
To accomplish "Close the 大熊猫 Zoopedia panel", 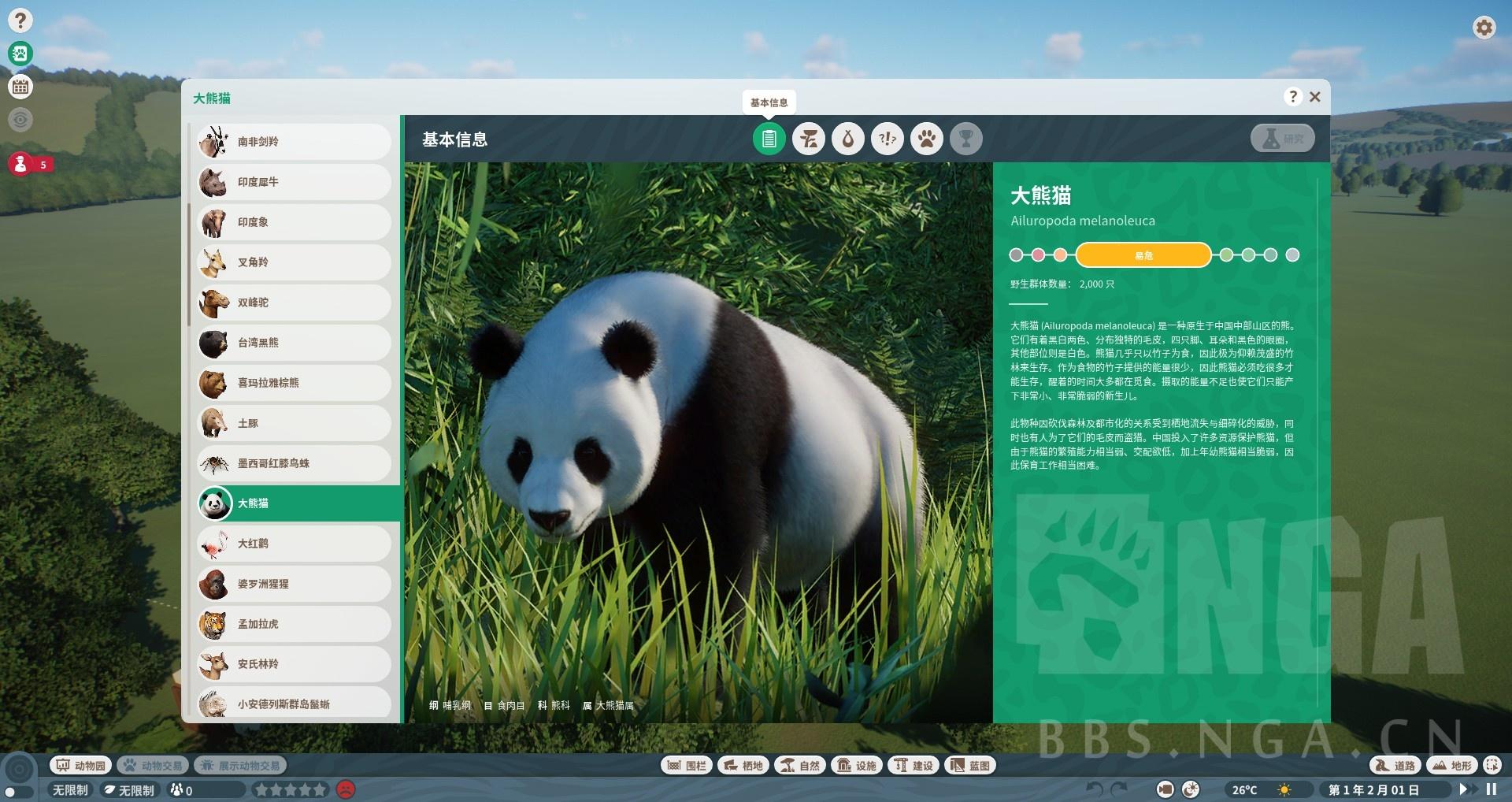I will click(x=1315, y=97).
